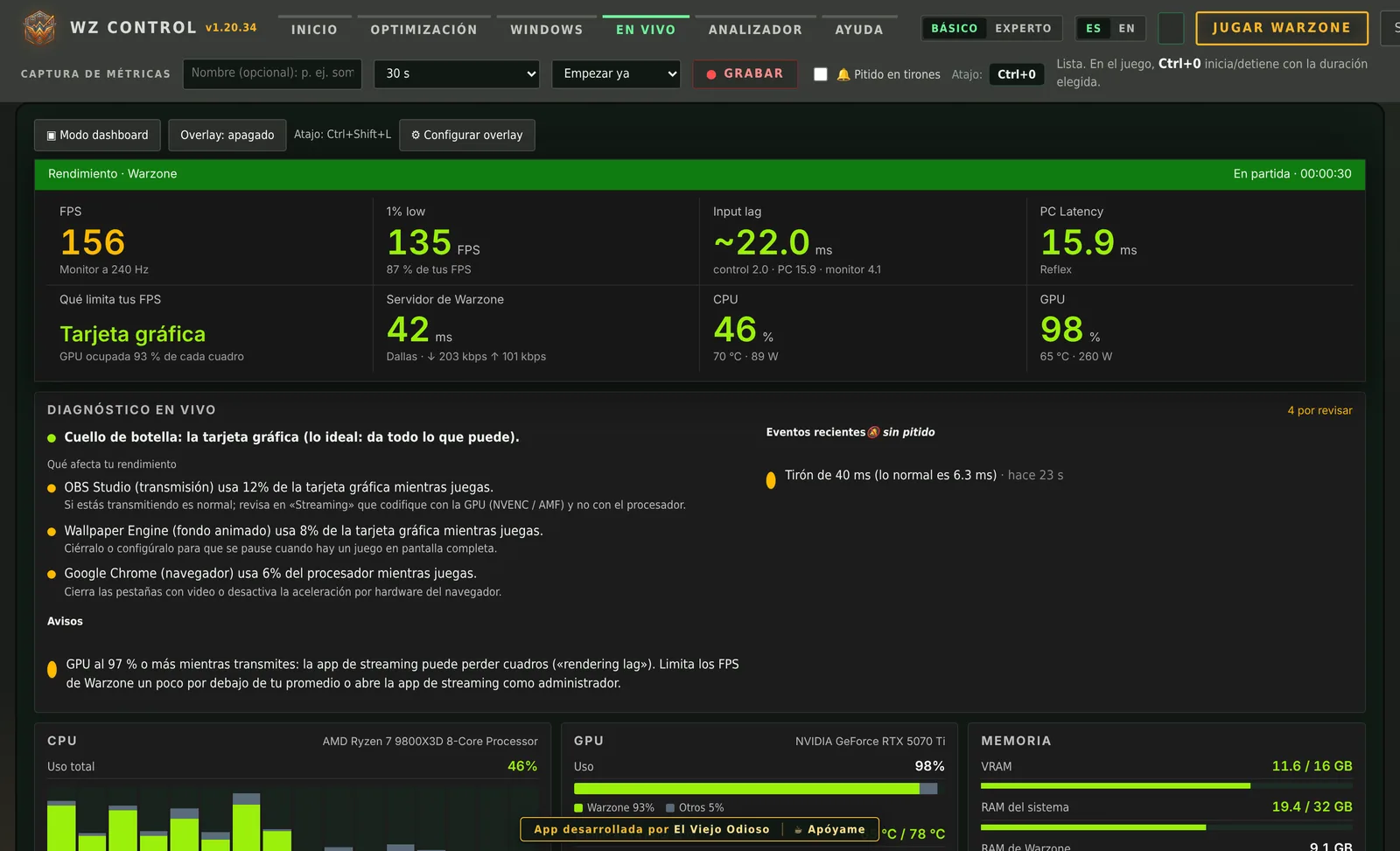Click the muted bell icon beside Eventos recientes
The width and height of the screenshot is (1400, 851).
point(873,432)
